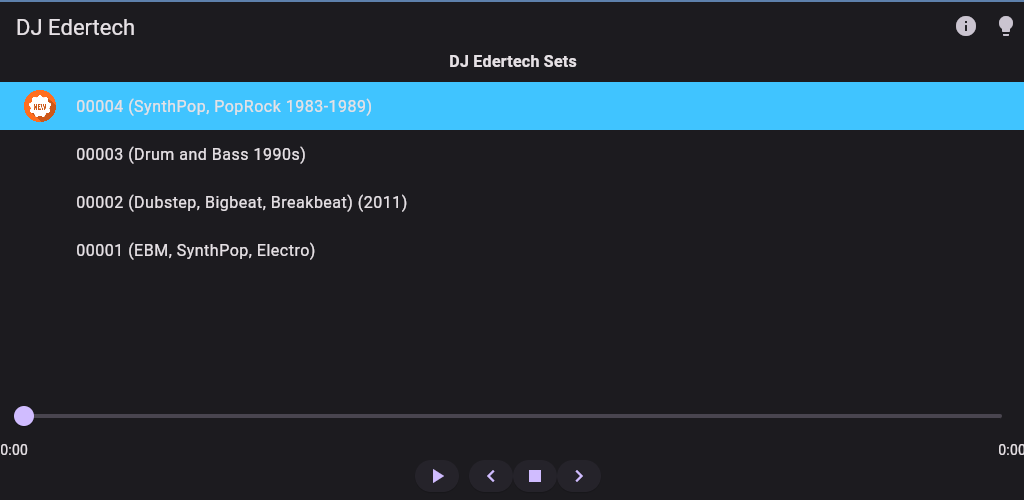This screenshot has width=1024, height=500.
Task: Click the "DJ Edertech Sets" heading
Action: [512, 62]
